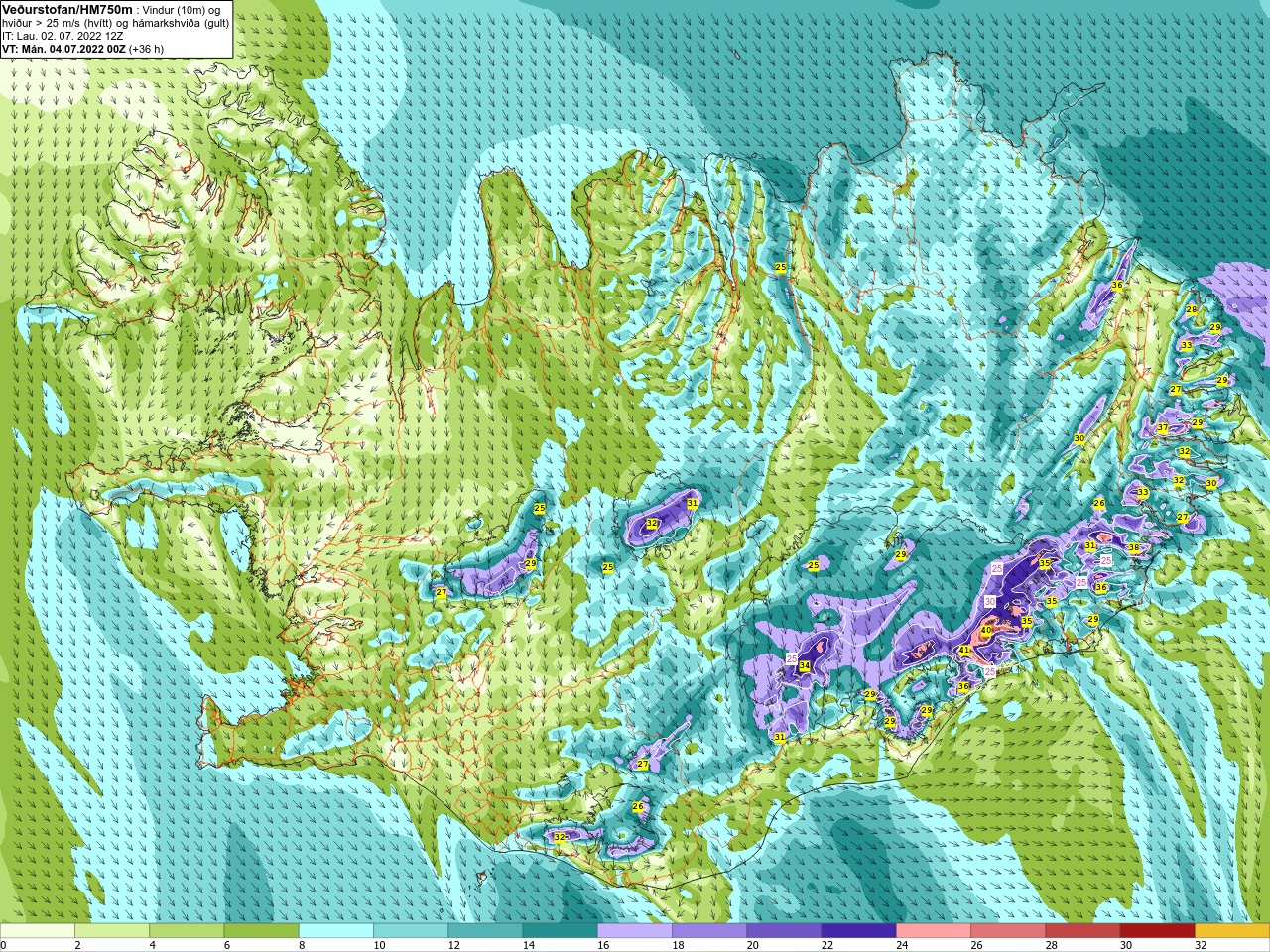This screenshot has width=1270, height=952.
Task: Click the yellow 41 gust label
Action: pos(963,651)
